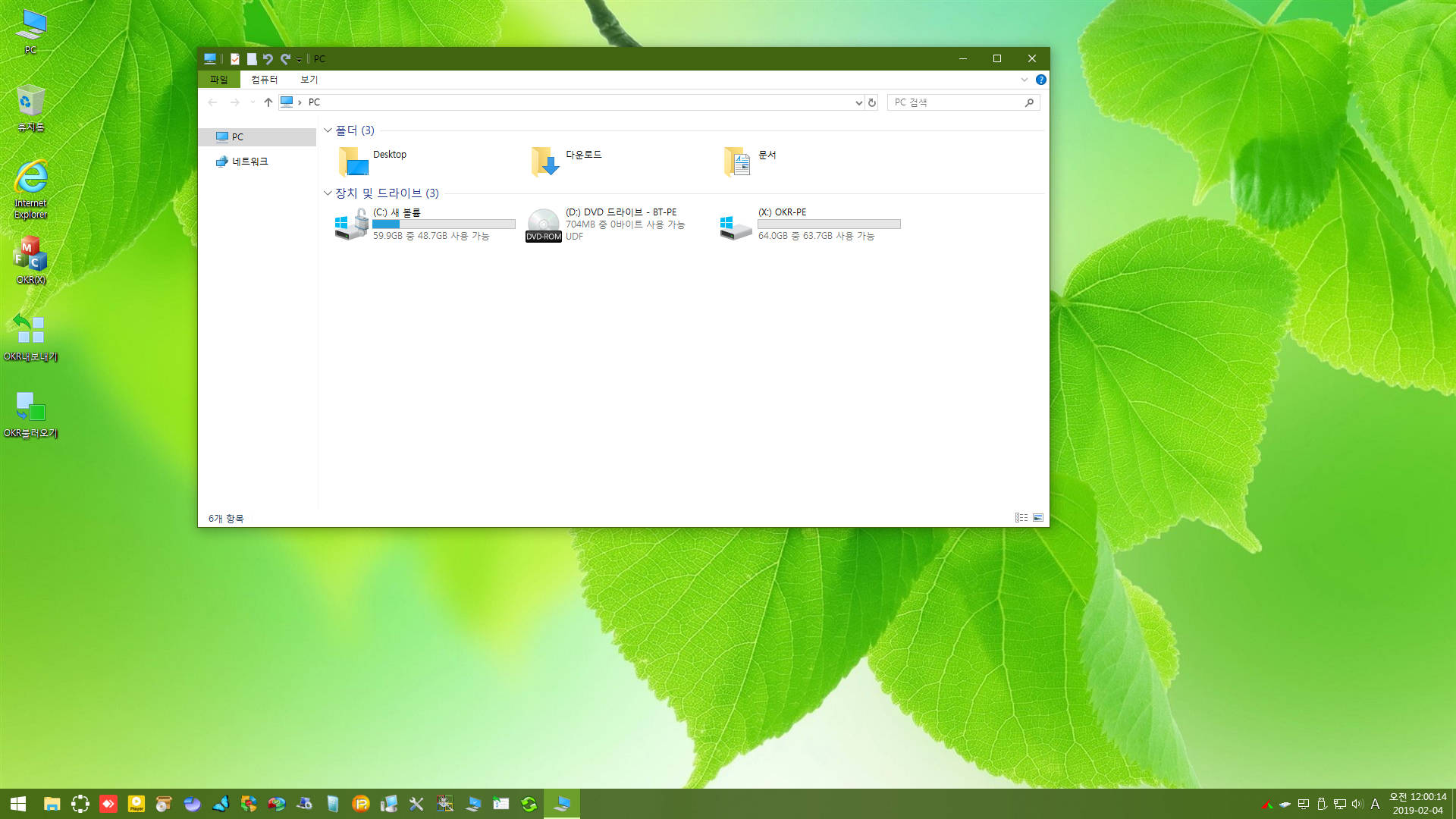The width and height of the screenshot is (1456, 819).
Task: Select PC in the navigation pane
Action: tap(257, 136)
